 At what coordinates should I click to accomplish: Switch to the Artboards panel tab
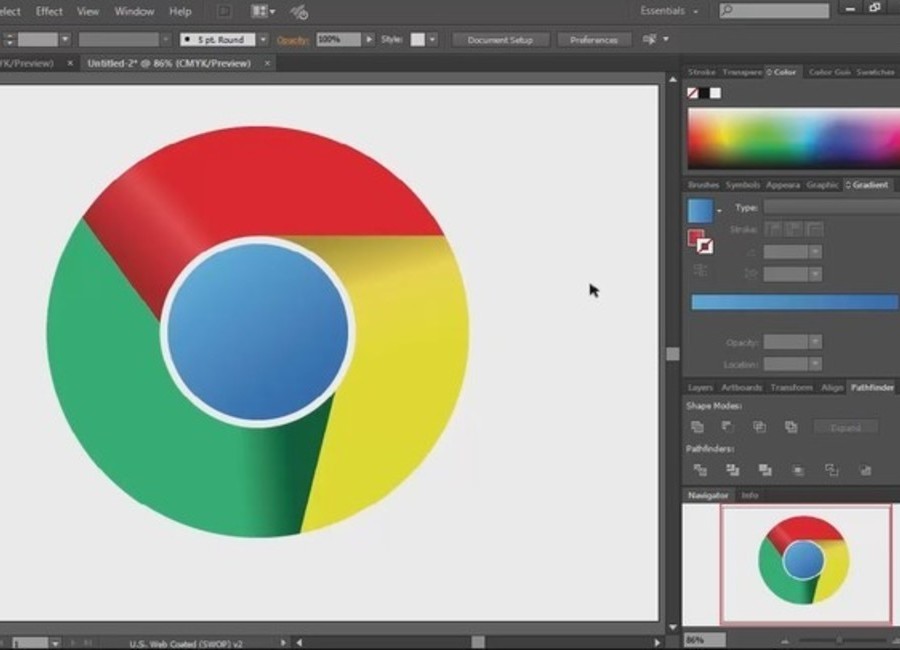742,388
